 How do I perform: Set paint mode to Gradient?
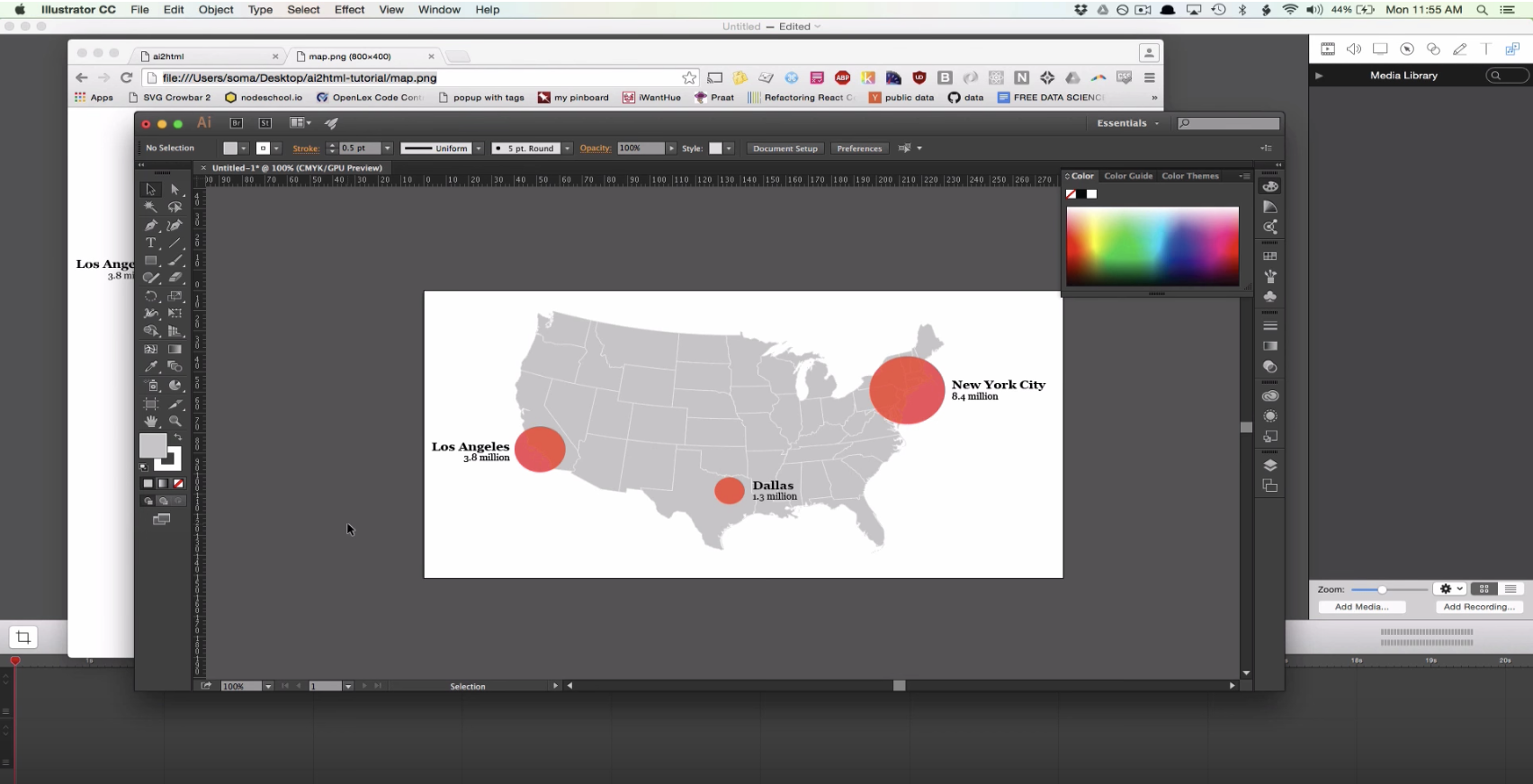[x=163, y=484]
